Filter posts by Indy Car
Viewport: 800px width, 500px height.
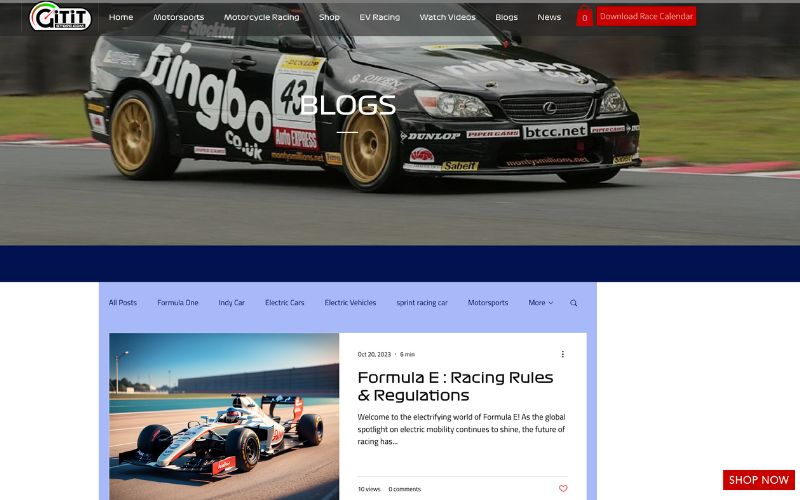[232, 303]
